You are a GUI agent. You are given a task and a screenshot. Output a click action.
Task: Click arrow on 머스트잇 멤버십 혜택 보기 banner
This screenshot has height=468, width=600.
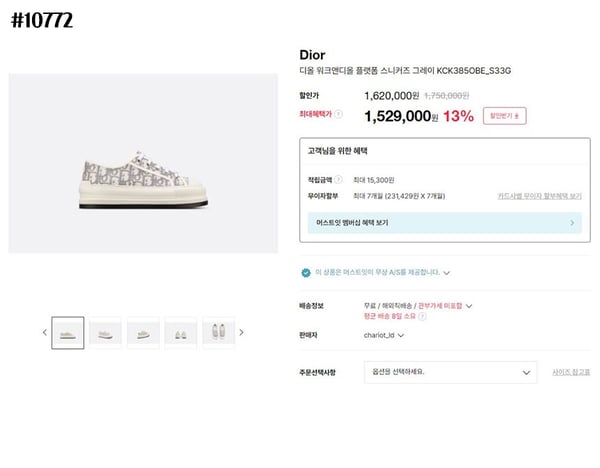coord(571,223)
